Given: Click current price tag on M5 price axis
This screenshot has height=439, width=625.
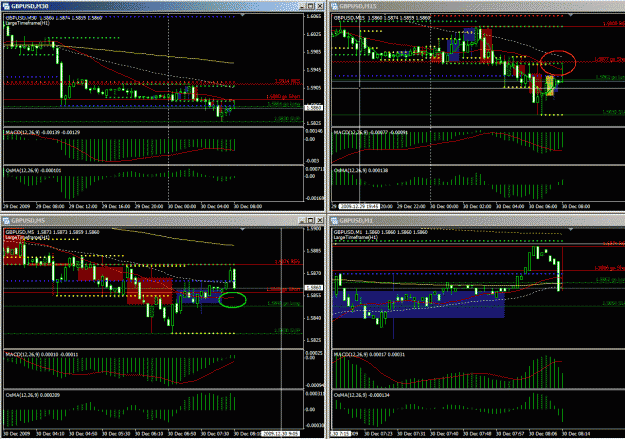Looking at the screenshot, I should pyautogui.click(x=314, y=287).
